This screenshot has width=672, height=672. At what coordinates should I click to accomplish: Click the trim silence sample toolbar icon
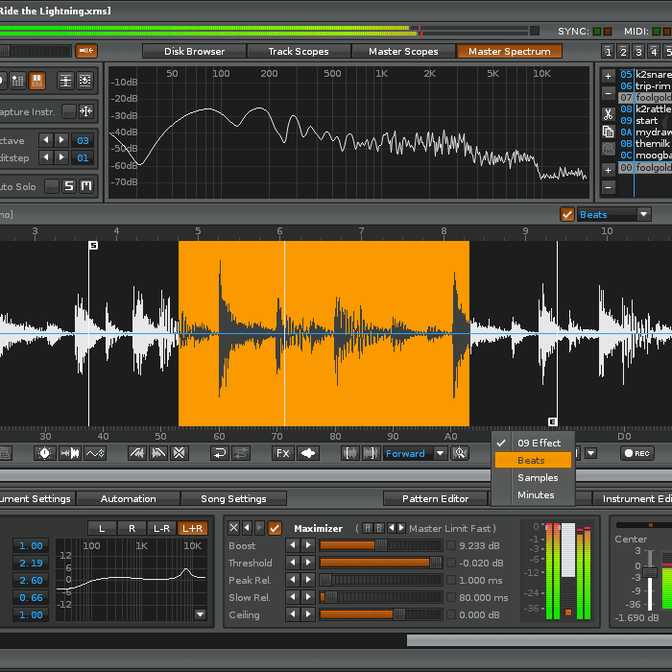(x=70, y=453)
